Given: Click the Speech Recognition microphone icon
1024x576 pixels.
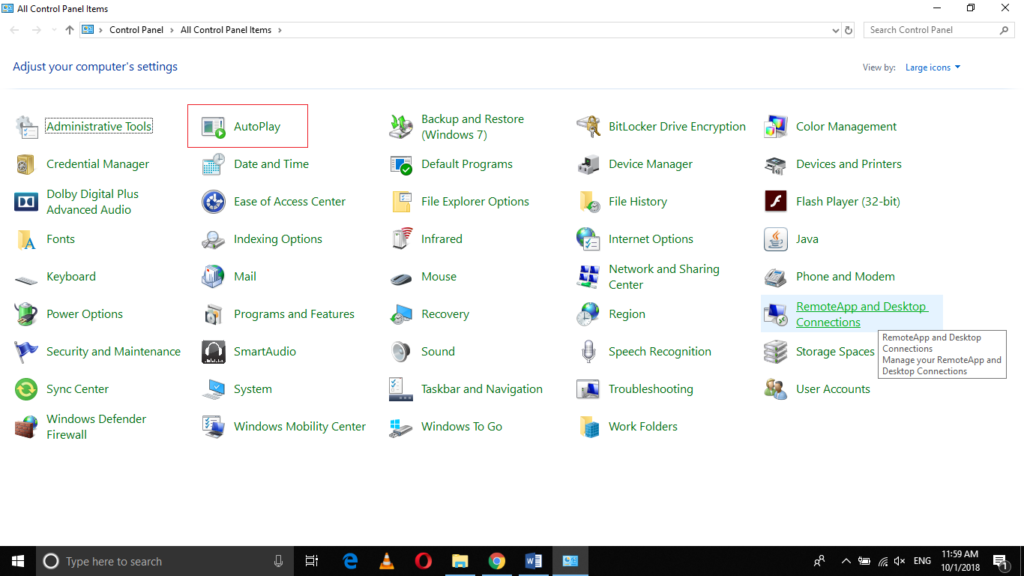Looking at the screenshot, I should tap(588, 352).
